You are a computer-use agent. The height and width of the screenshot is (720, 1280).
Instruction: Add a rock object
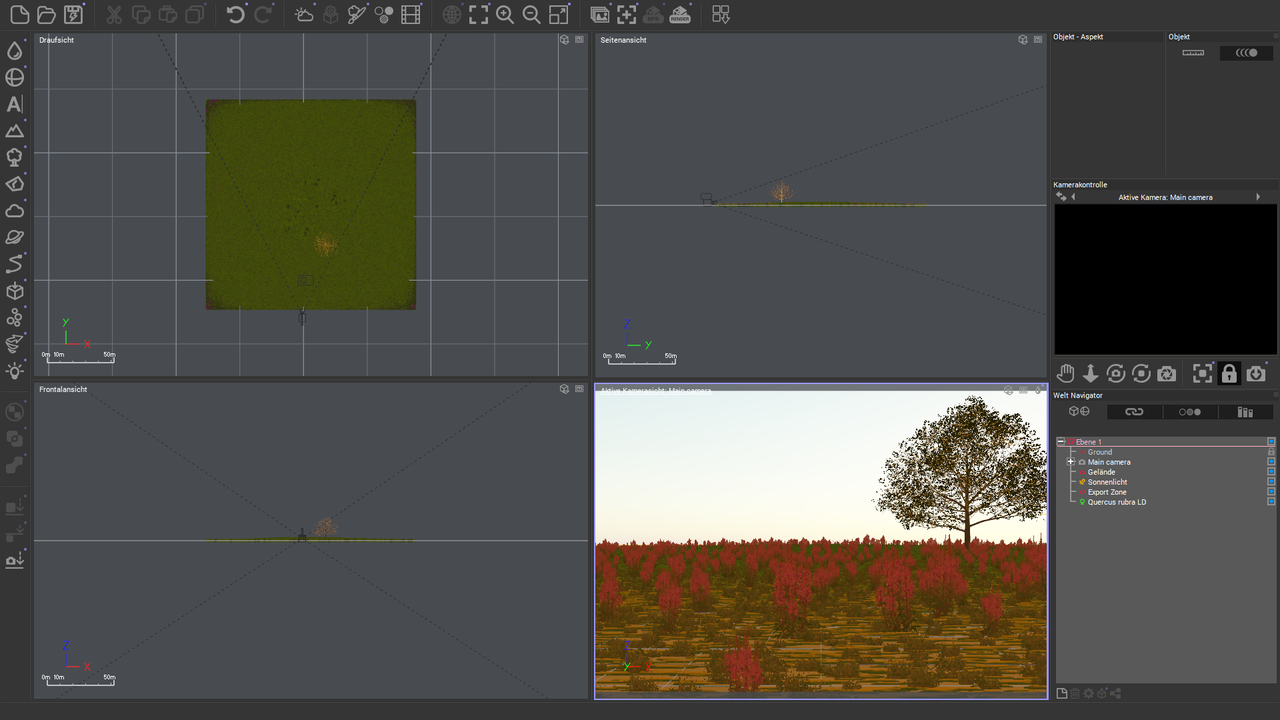[x=15, y=184]
